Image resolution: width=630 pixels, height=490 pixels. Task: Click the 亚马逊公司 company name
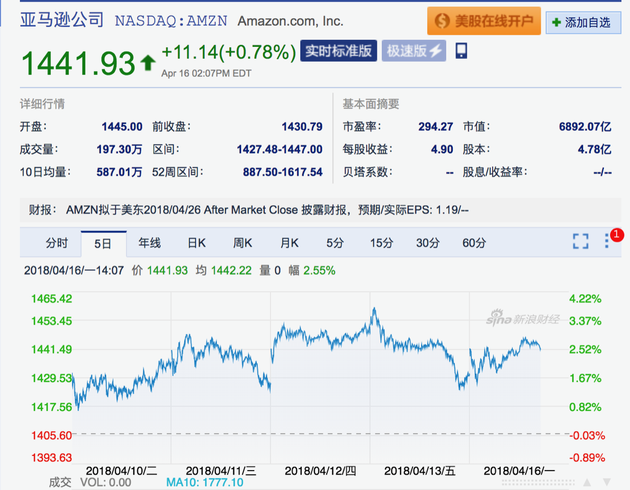point(62,20)
